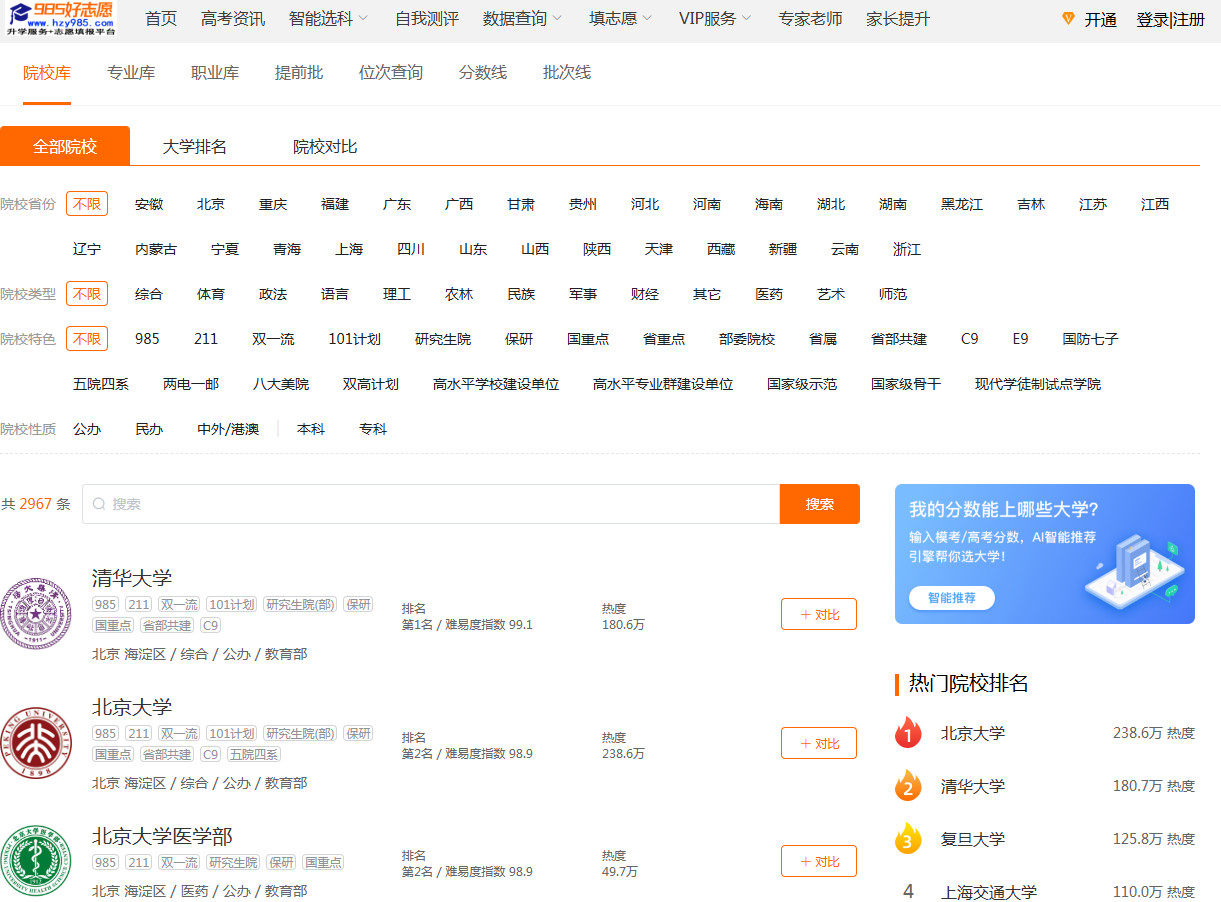The height and width of the screenshot is (902, 1221).
Task: Filter school feature by 八大美院
Action: coord(281,384)
